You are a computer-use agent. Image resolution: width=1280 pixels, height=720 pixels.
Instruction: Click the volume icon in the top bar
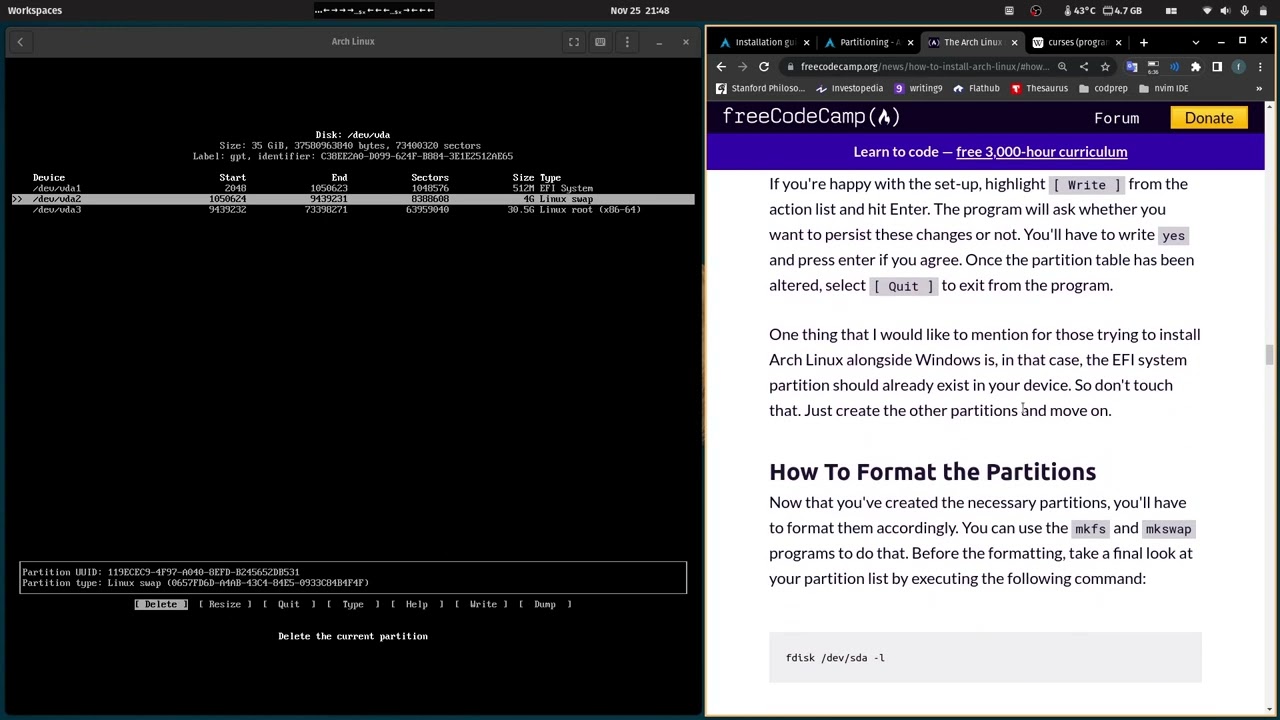(x=1225, y=10)
